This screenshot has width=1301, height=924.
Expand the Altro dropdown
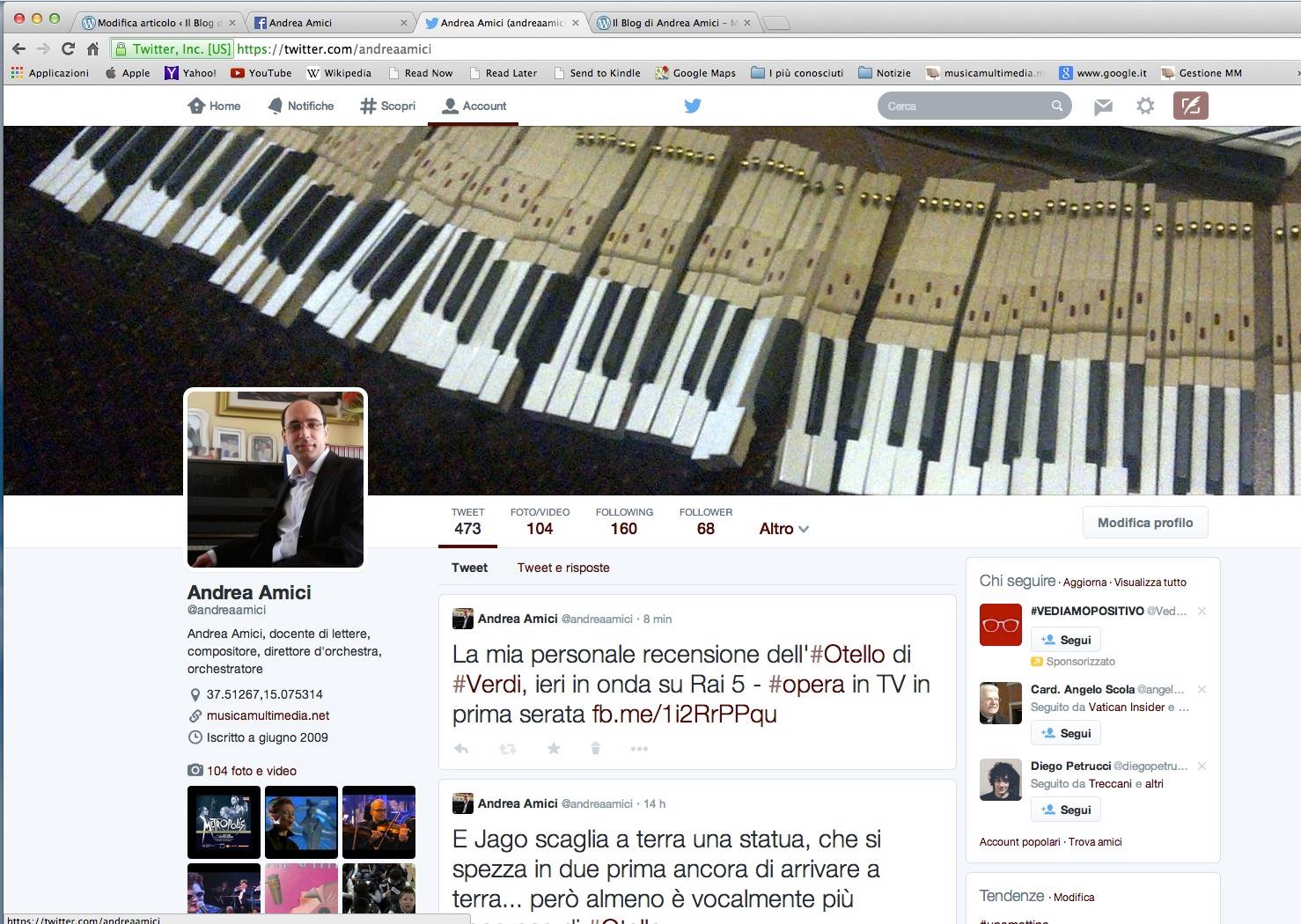click(783, 528)
